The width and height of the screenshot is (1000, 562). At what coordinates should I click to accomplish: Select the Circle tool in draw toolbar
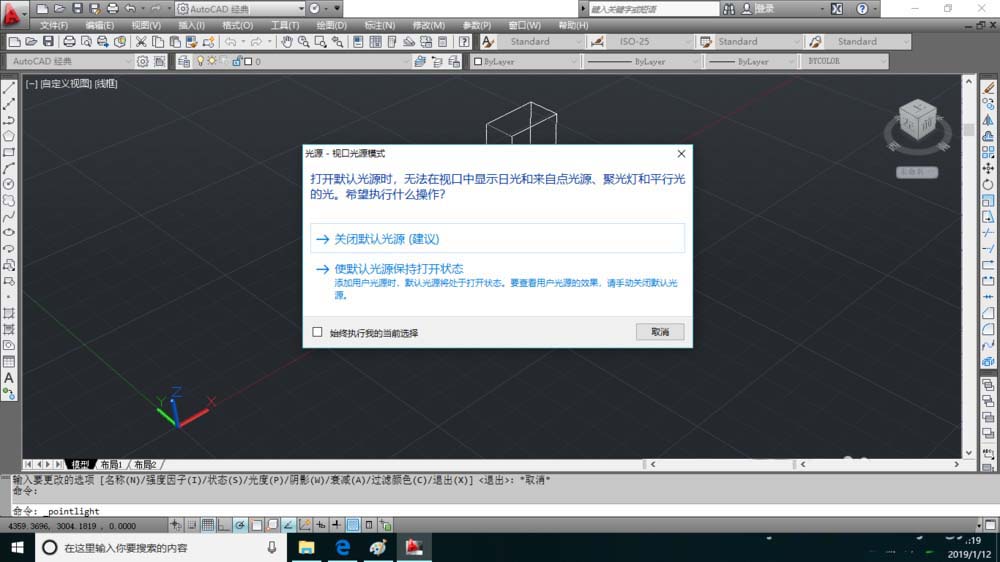pos(9,184)
